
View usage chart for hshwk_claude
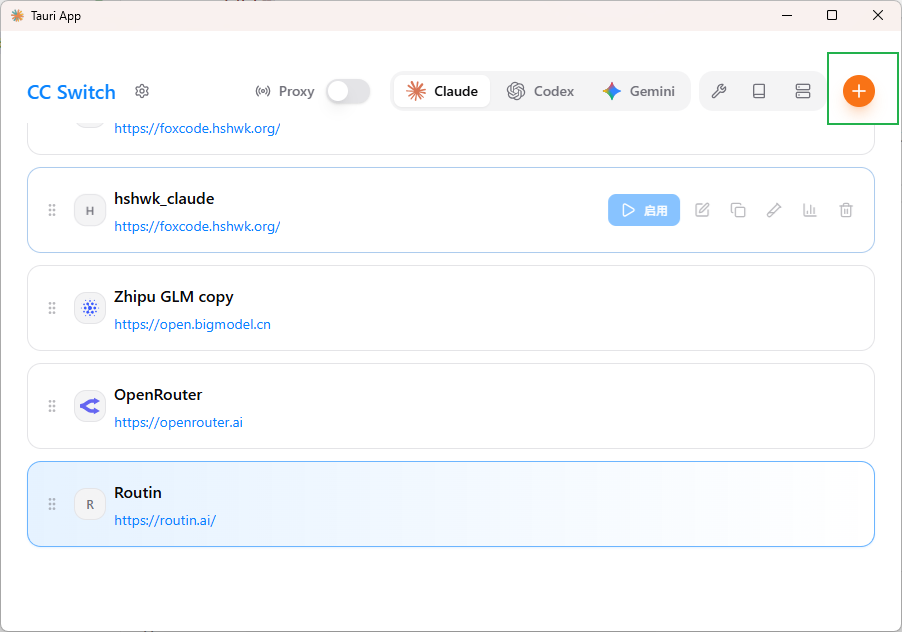point(809,210)
